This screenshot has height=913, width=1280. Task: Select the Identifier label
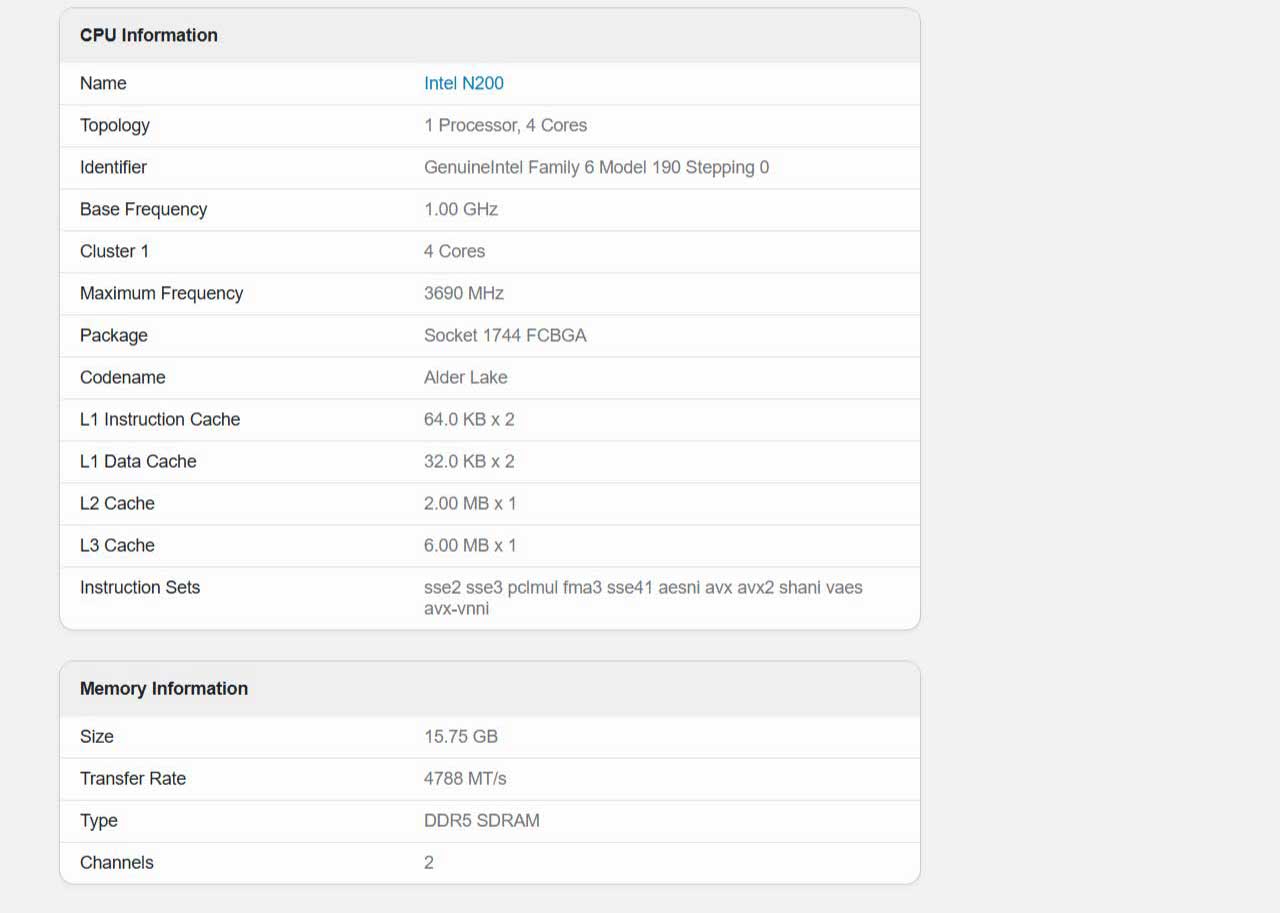click(x=113, y=167)
